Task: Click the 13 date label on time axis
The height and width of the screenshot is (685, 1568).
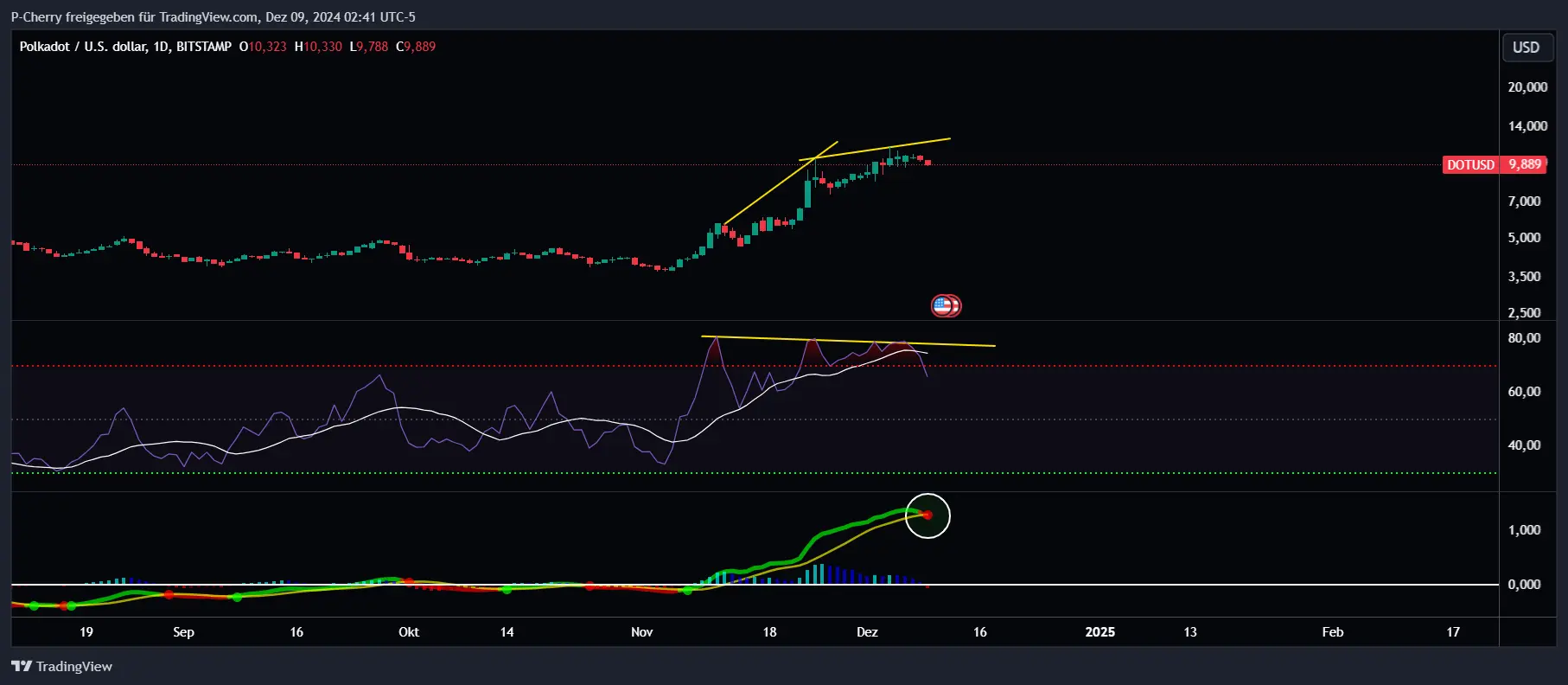Action: 1190,632
